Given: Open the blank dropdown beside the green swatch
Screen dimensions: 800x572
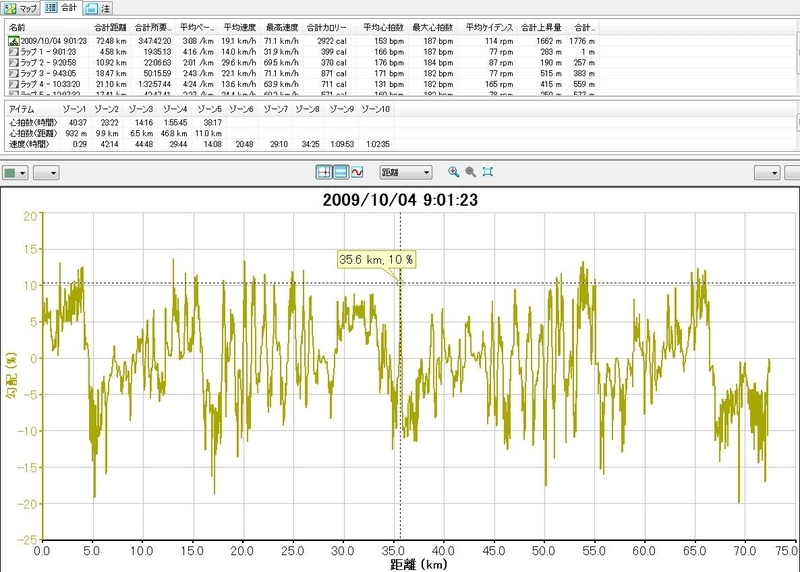Looking at the screenshot, I should pyautogui.click(x=46, y=173).
